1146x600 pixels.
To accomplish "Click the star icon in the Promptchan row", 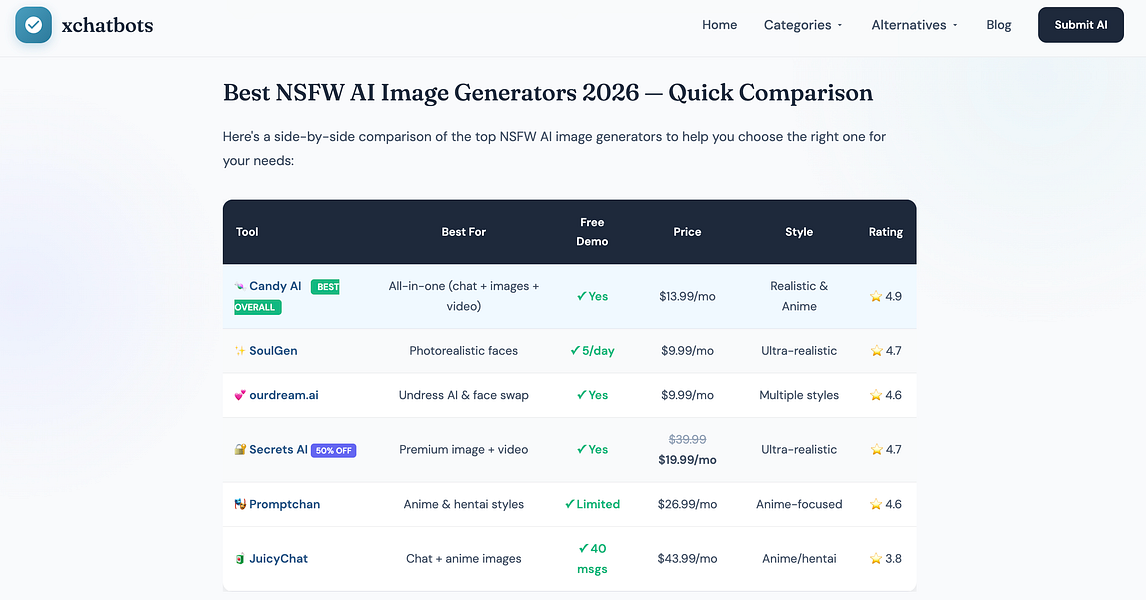I will [x=876, y=504].
